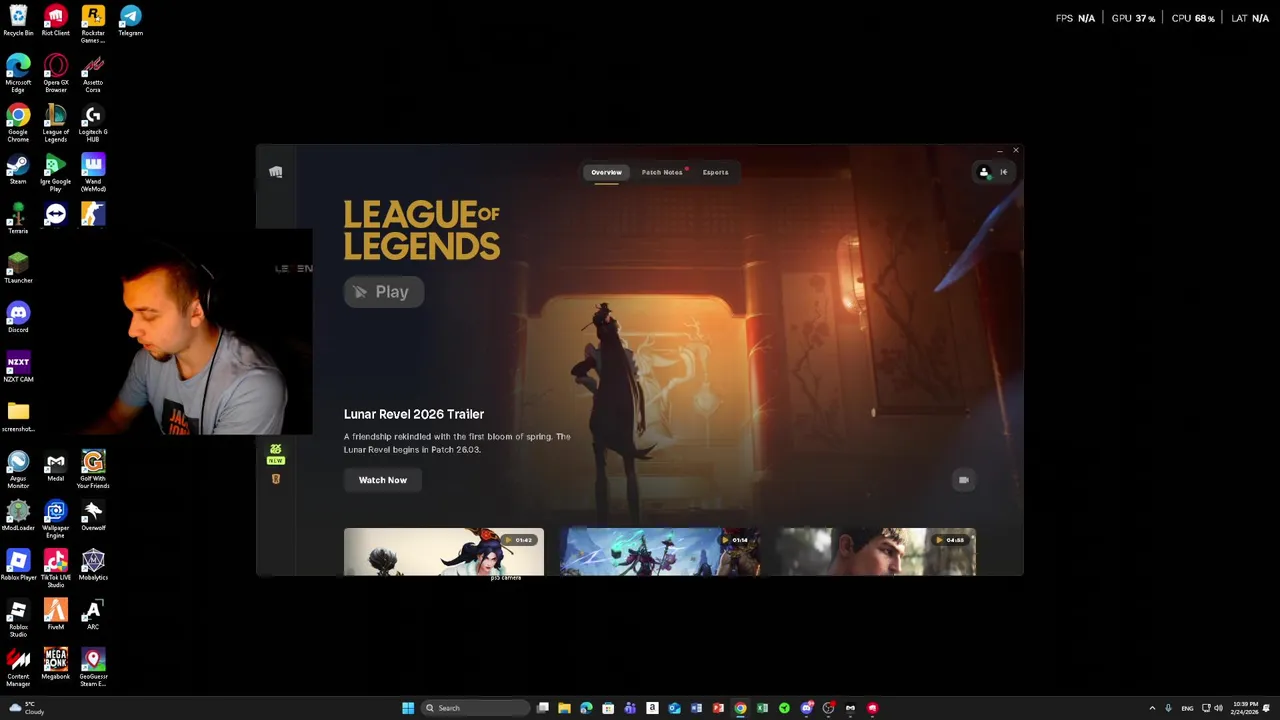This screenshot has width=1280, height=720.
Task: Open tModLoader desktop shortcut
Action: click(x=18, y=516)
